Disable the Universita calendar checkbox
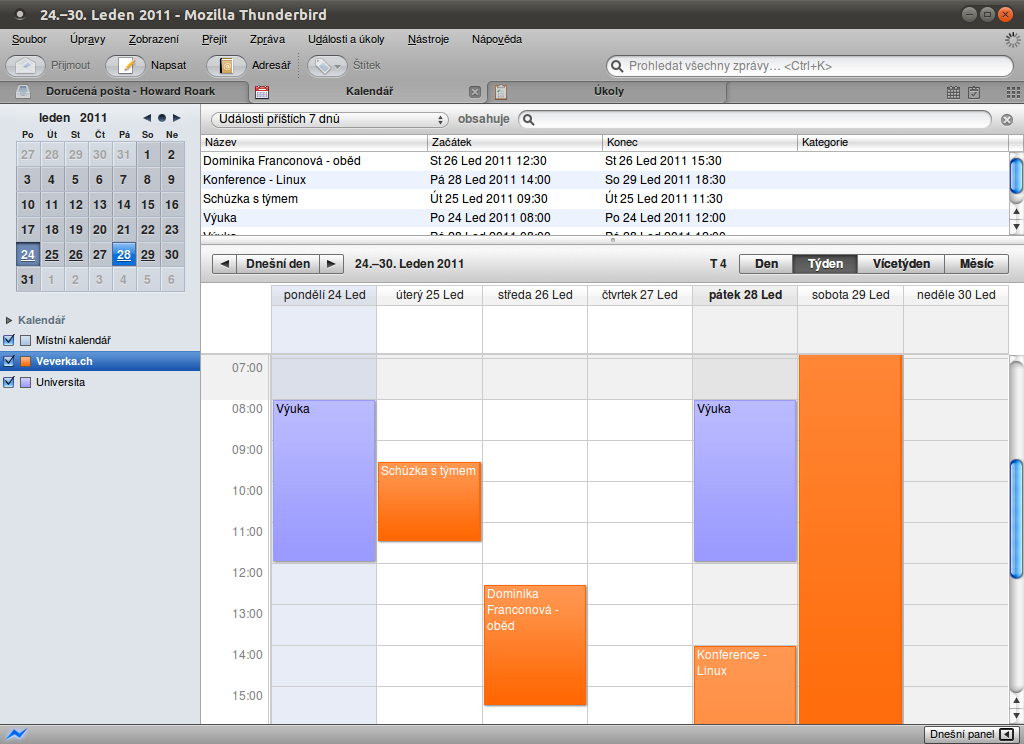1024x744 pixels. pyautogui.click(x=10, y=382)
